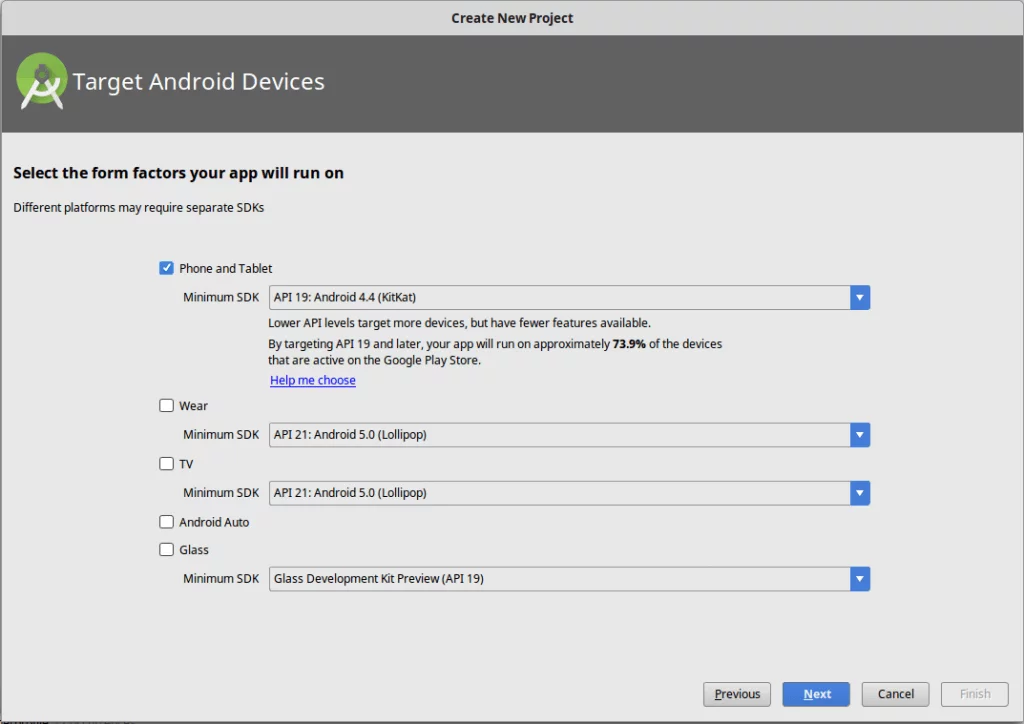
Task: Proceed using the Next button
Action: 815,693
